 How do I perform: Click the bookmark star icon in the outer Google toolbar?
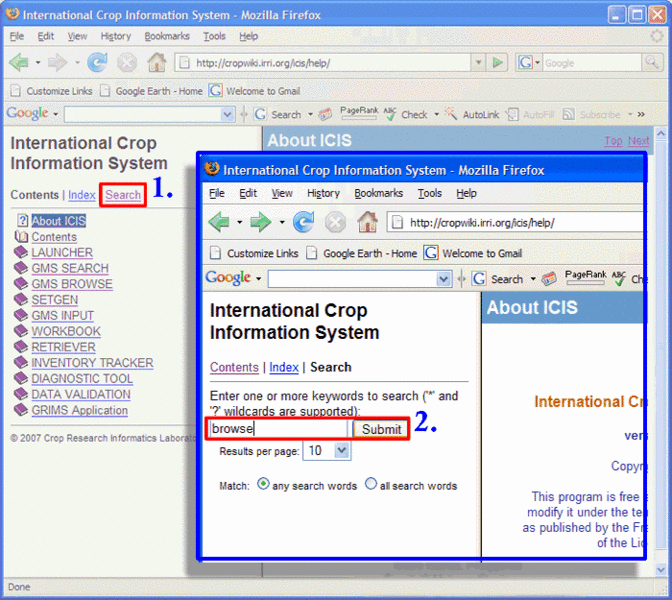coord(326,114)
